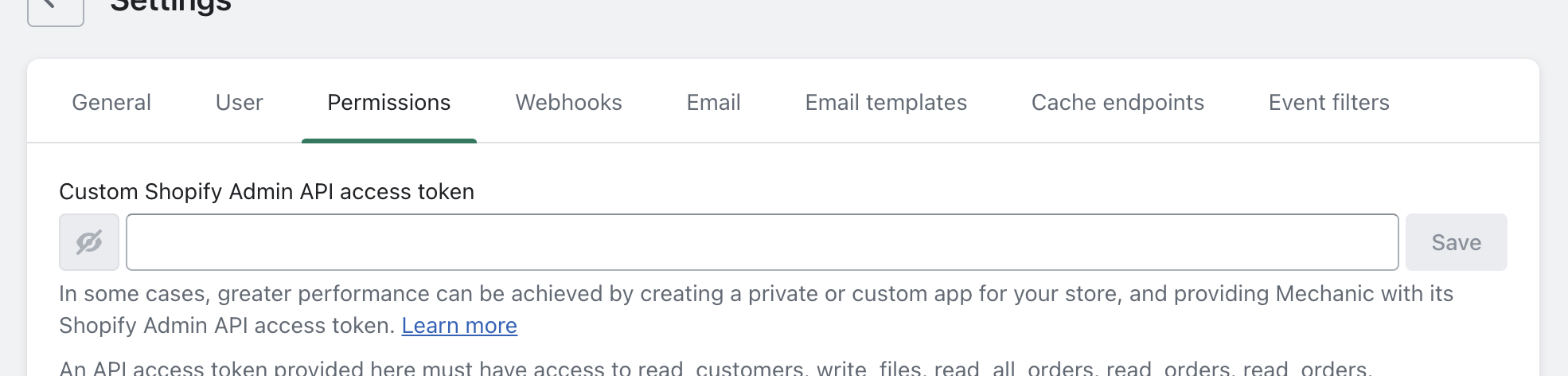Follow the Learn more link
This screenshot has width=1568, height=376.
(x=459, y=326)
